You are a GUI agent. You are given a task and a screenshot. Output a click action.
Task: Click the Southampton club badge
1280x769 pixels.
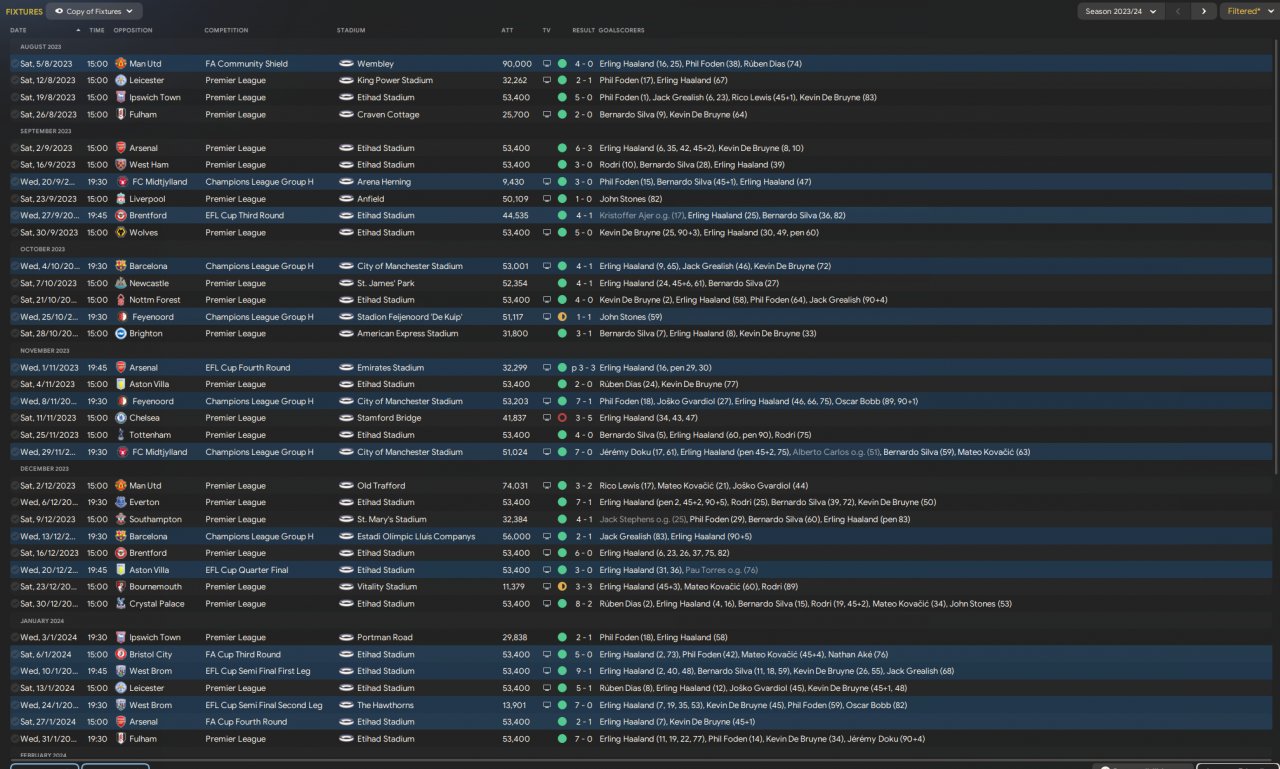click(121, 520)
